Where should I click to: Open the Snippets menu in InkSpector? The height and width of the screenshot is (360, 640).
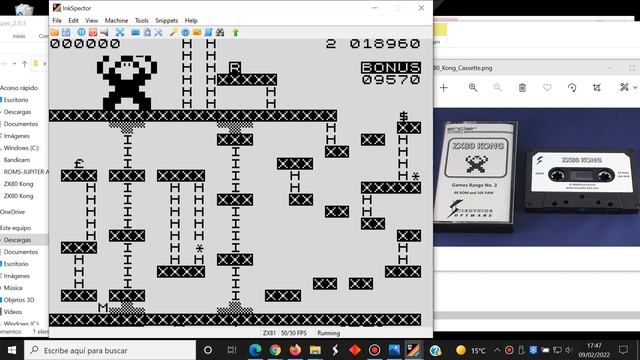(x=167, y=20)
